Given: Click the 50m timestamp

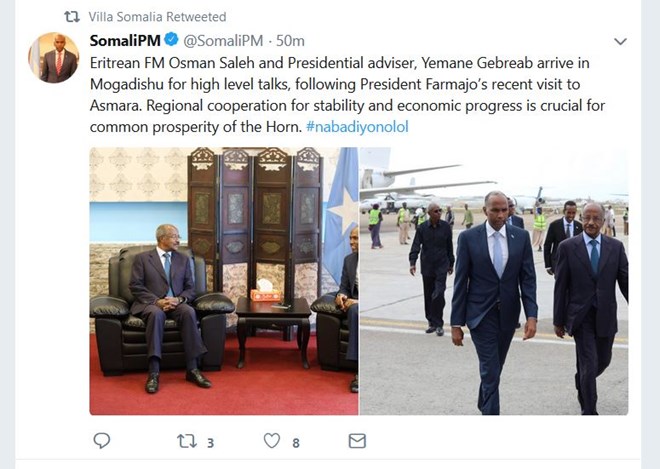Looking at the screenshot, I should (x=290, y=41).
